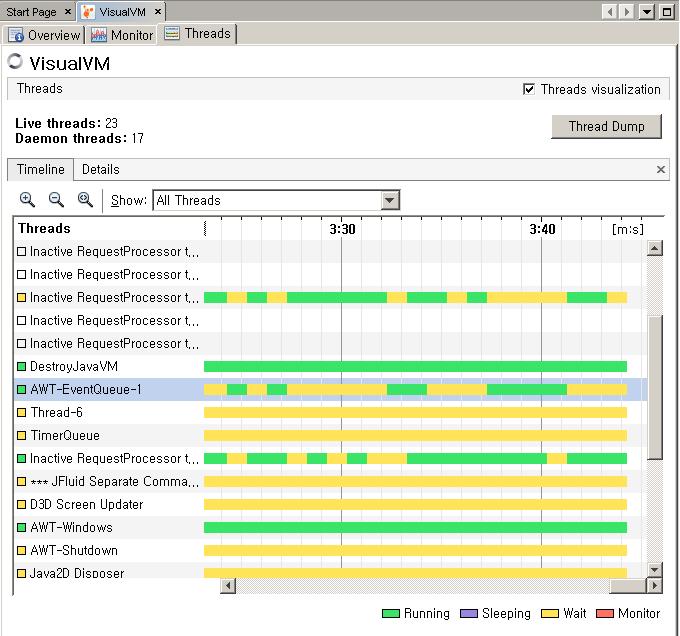Screen dimensions: 680x636
Task: Click the 3:40 timeline marker
Action: click(x=542, y=229)
